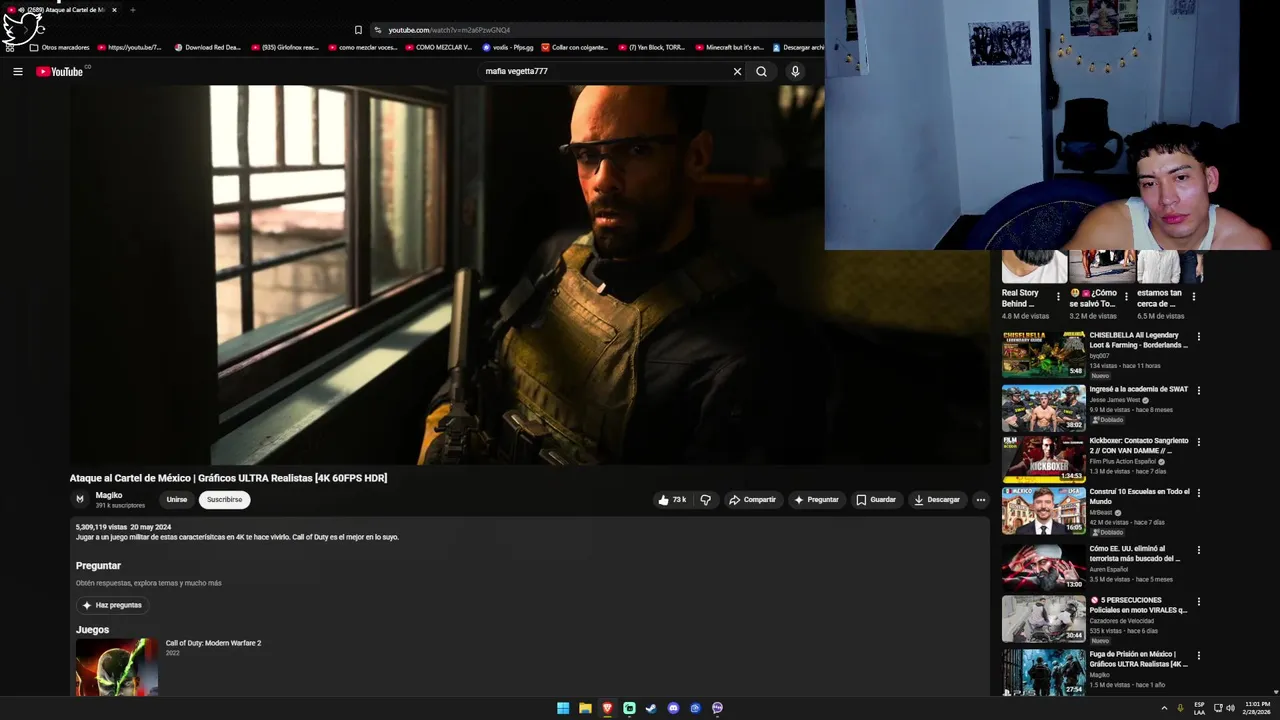The image size is (1280, 720).
Task: Open the Windows Start menu
Action: 563,708
